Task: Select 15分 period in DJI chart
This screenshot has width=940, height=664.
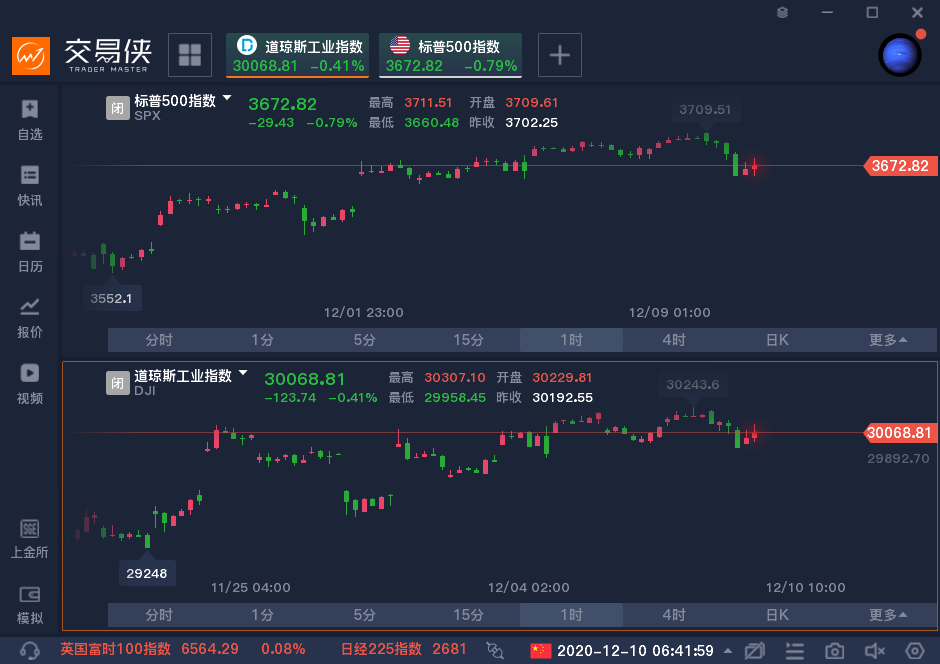Action: [x=468, y=615]
